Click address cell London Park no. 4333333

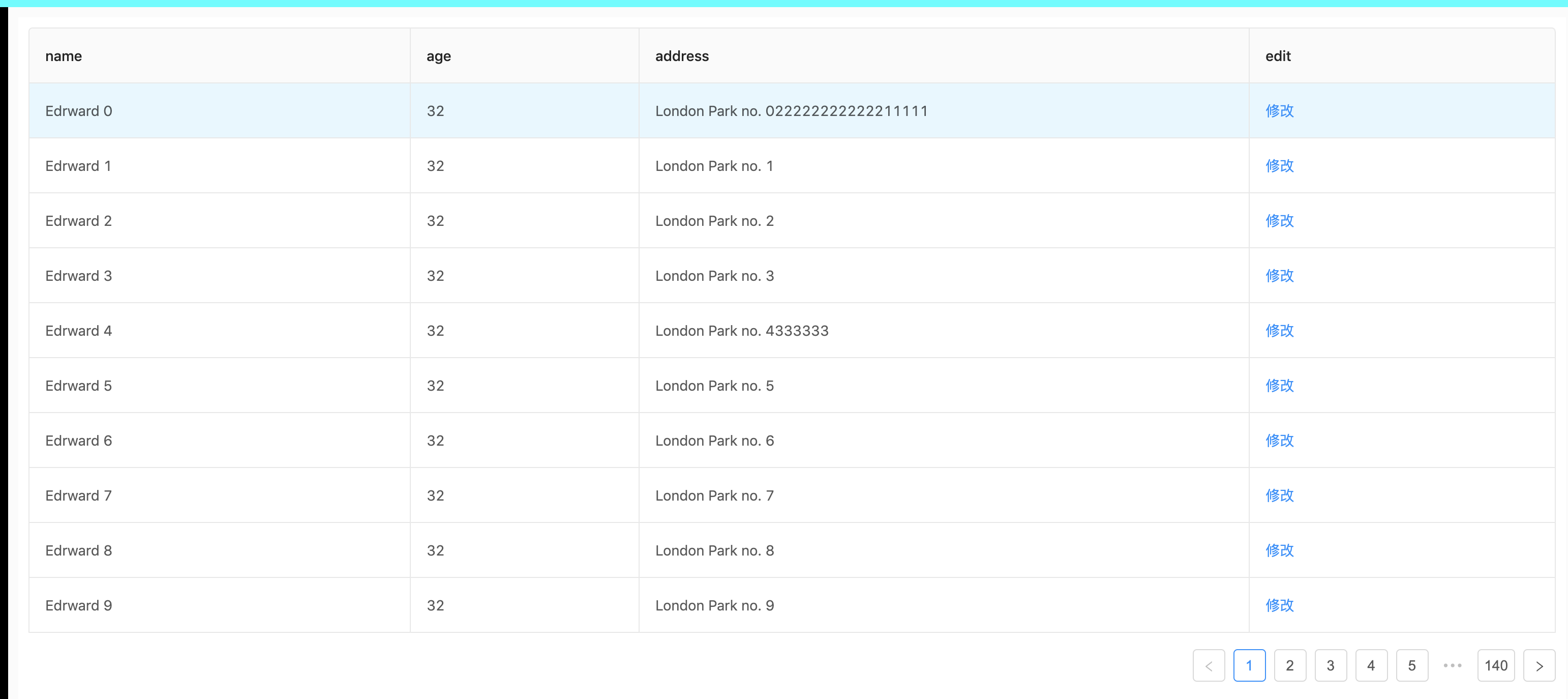(x=741, y=331)
